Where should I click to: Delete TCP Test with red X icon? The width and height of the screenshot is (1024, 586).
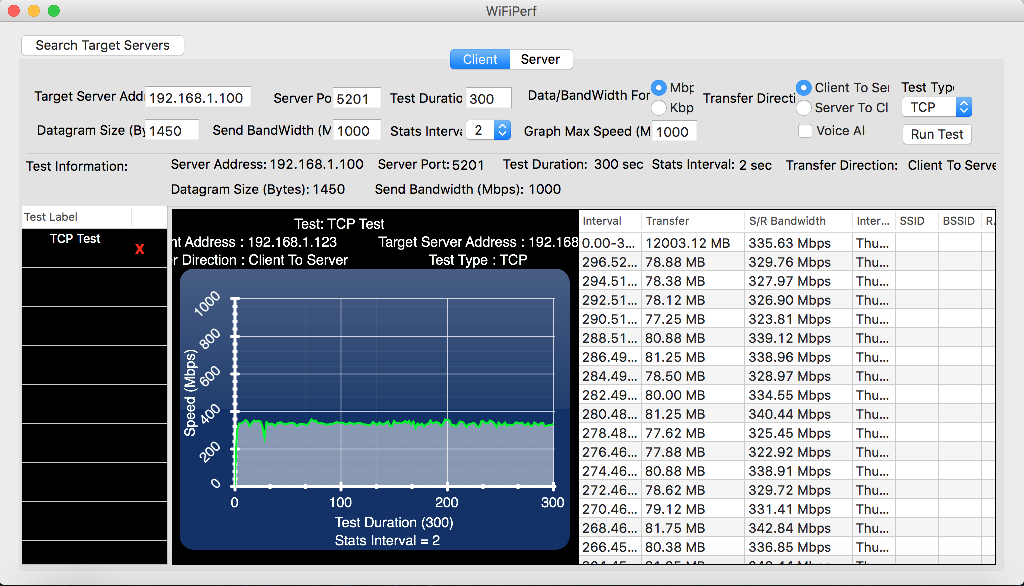tap(140, 249)
